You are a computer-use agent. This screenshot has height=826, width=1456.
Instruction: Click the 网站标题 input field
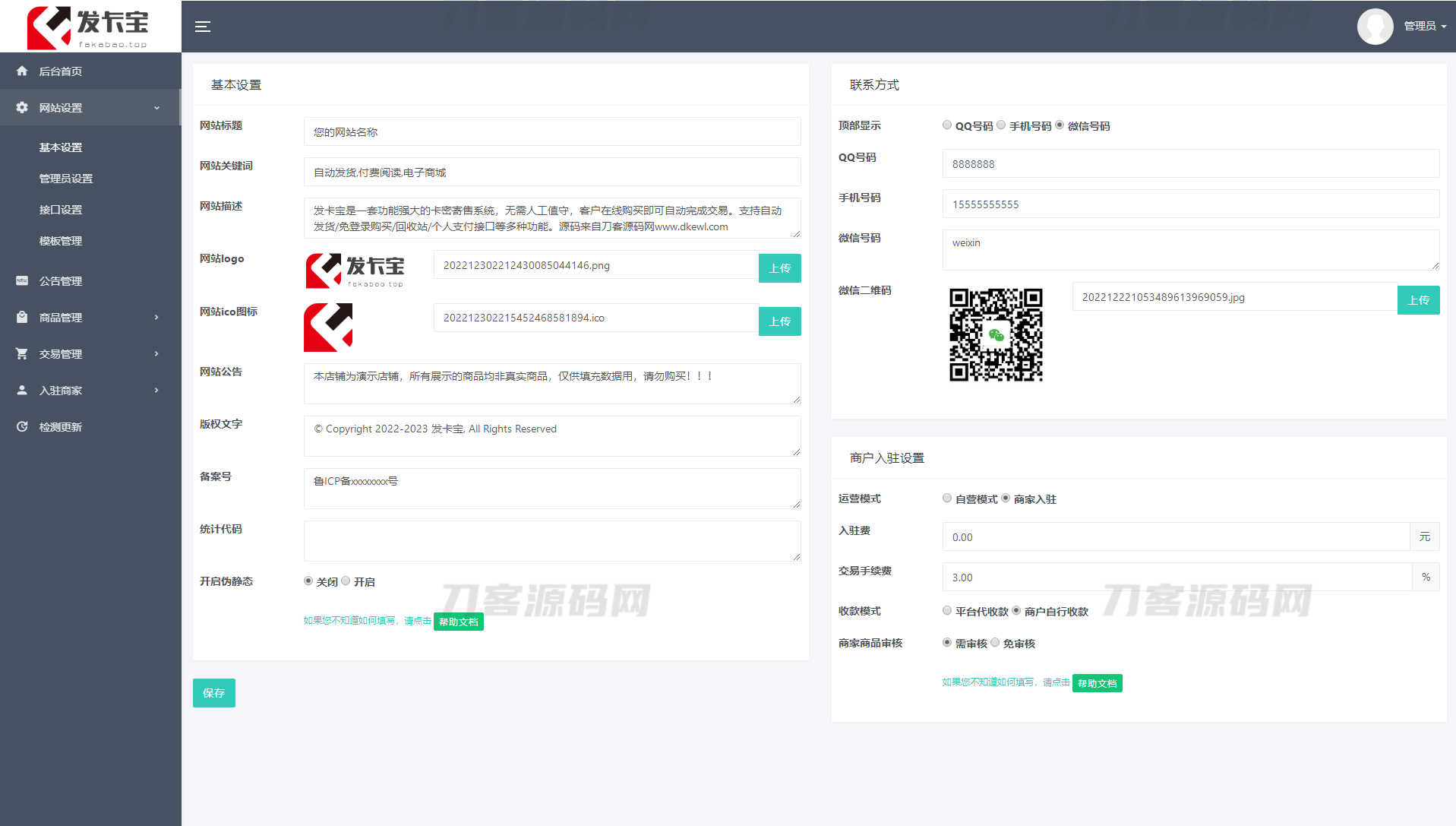pyautogui.click(x=551, y=132)
